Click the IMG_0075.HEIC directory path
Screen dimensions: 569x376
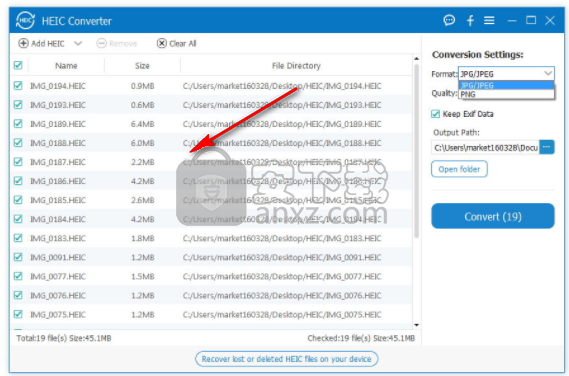click(282, 315)
